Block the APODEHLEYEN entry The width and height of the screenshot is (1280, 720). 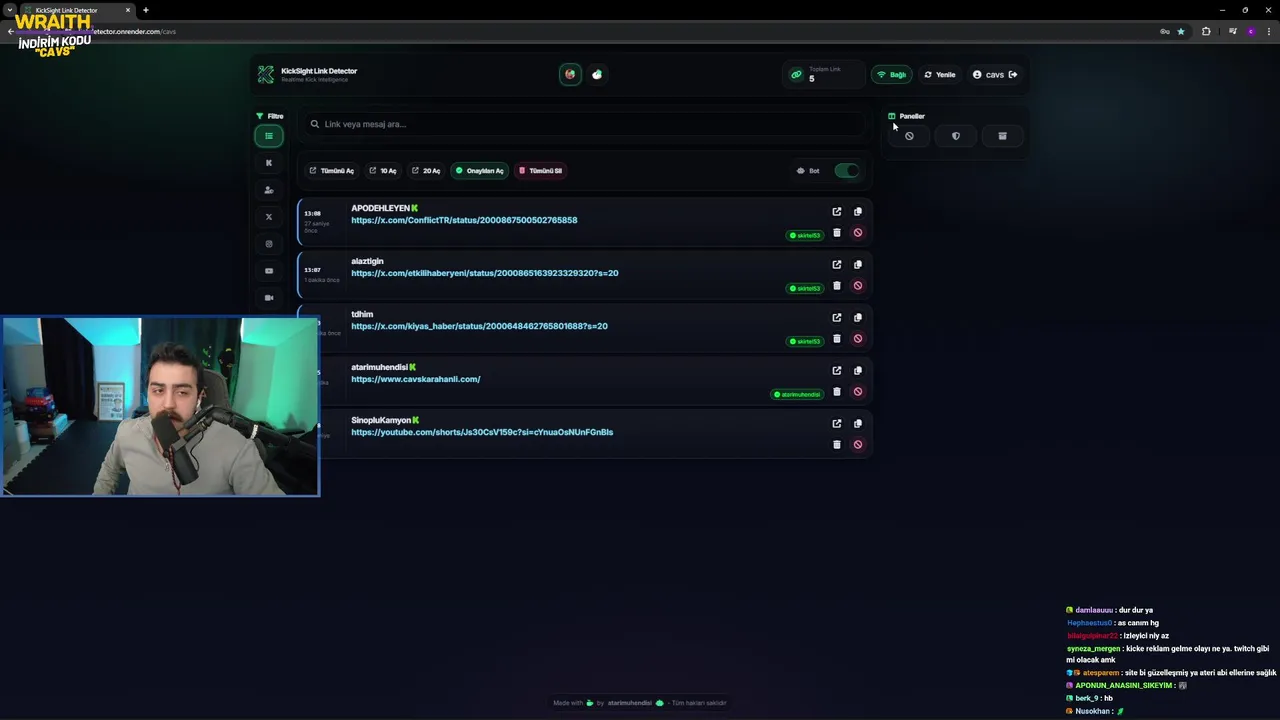click(858, 233)
